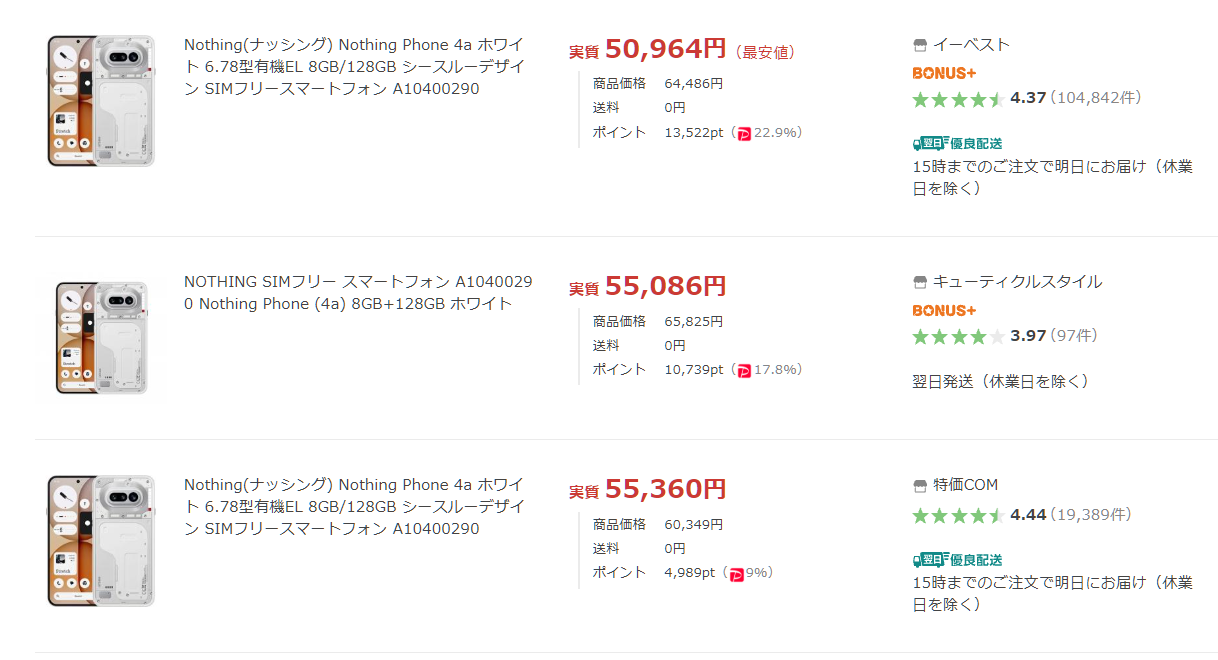Click the 3.97 star rating with 97件 reviews
1218x660 pixels.
point(1004,336)
